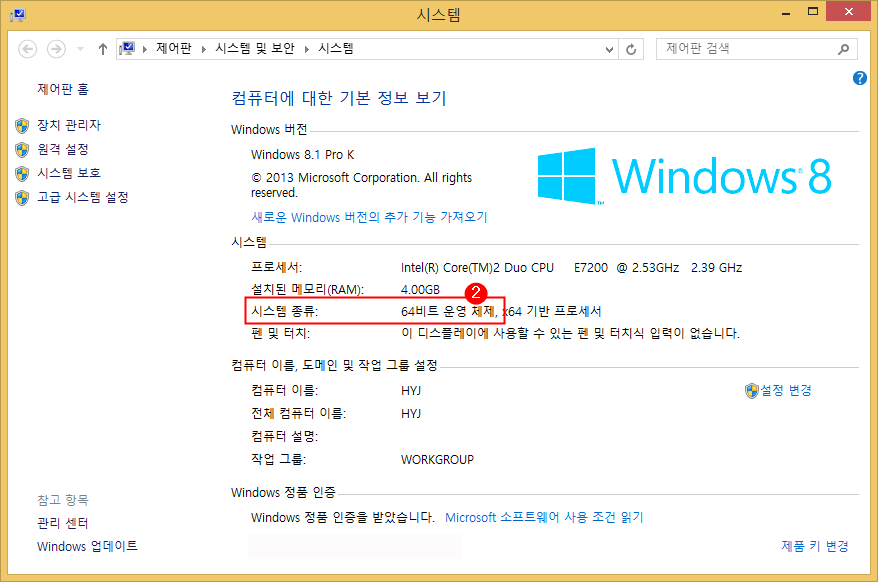Click the 전체 컴퓨터 이름 value HYJ
The width and height of the screenshot is (878, 582).
(411, 413)
